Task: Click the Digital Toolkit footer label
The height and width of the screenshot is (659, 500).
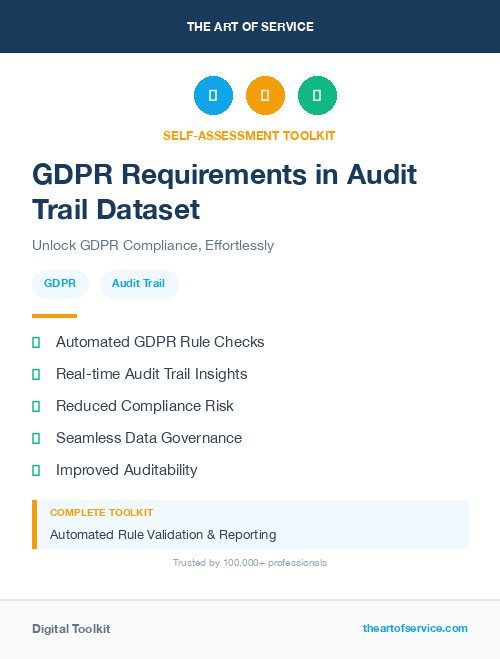Action: pyautogui.click(x=71, y=629)
